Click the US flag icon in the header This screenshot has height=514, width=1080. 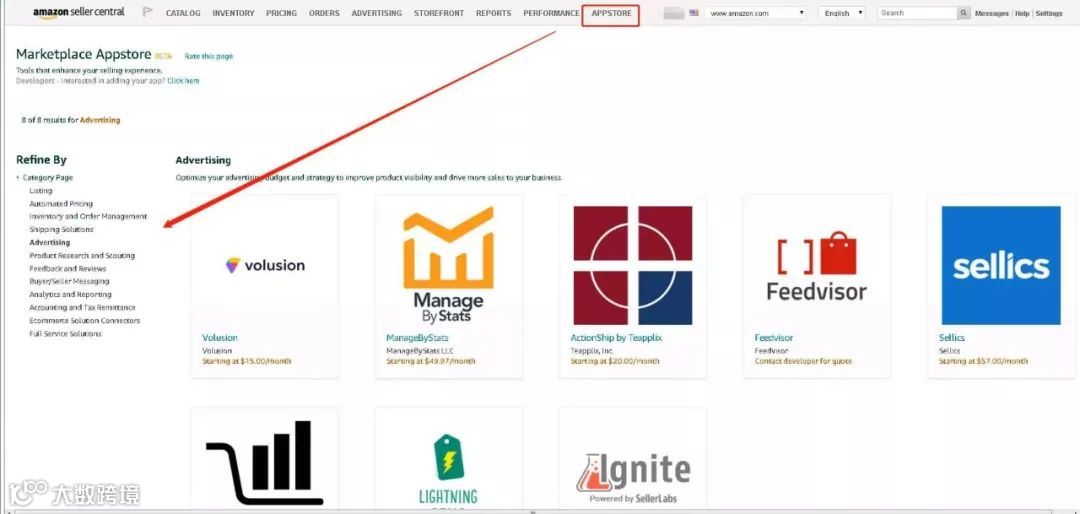click(x=694, y=13)
